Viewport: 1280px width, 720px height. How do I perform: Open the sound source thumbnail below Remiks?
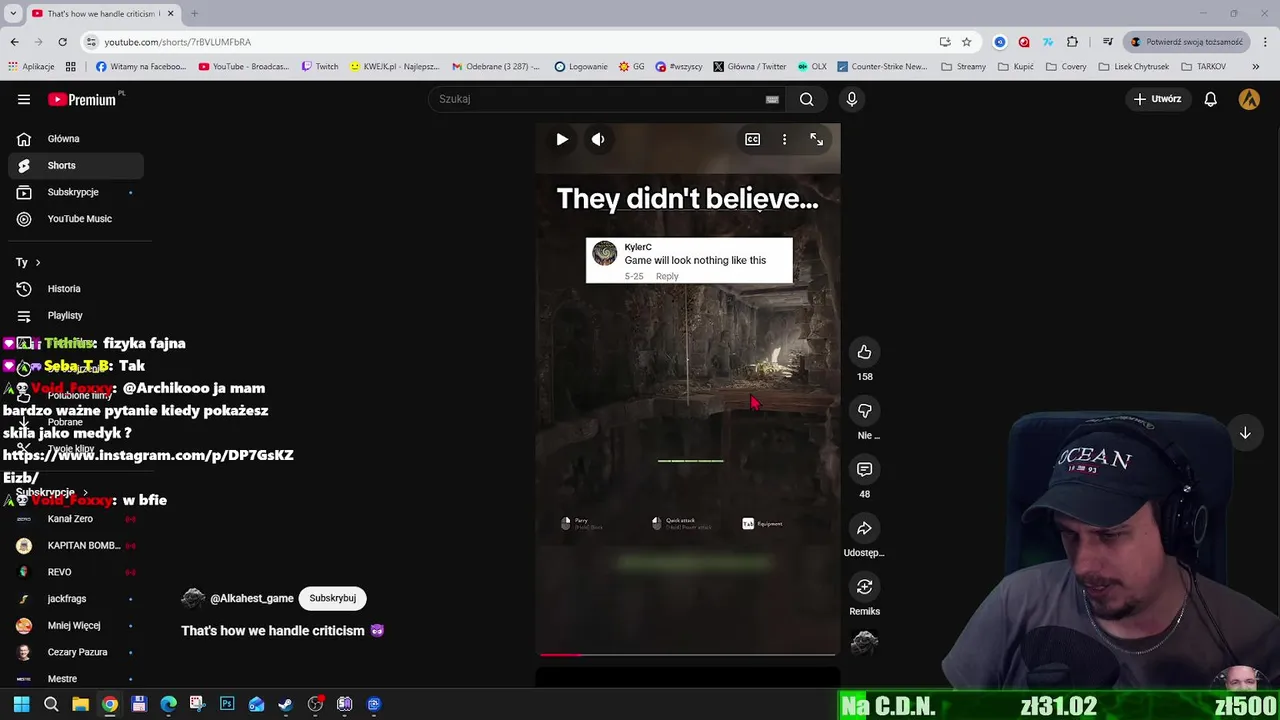(x=864, y=643)
